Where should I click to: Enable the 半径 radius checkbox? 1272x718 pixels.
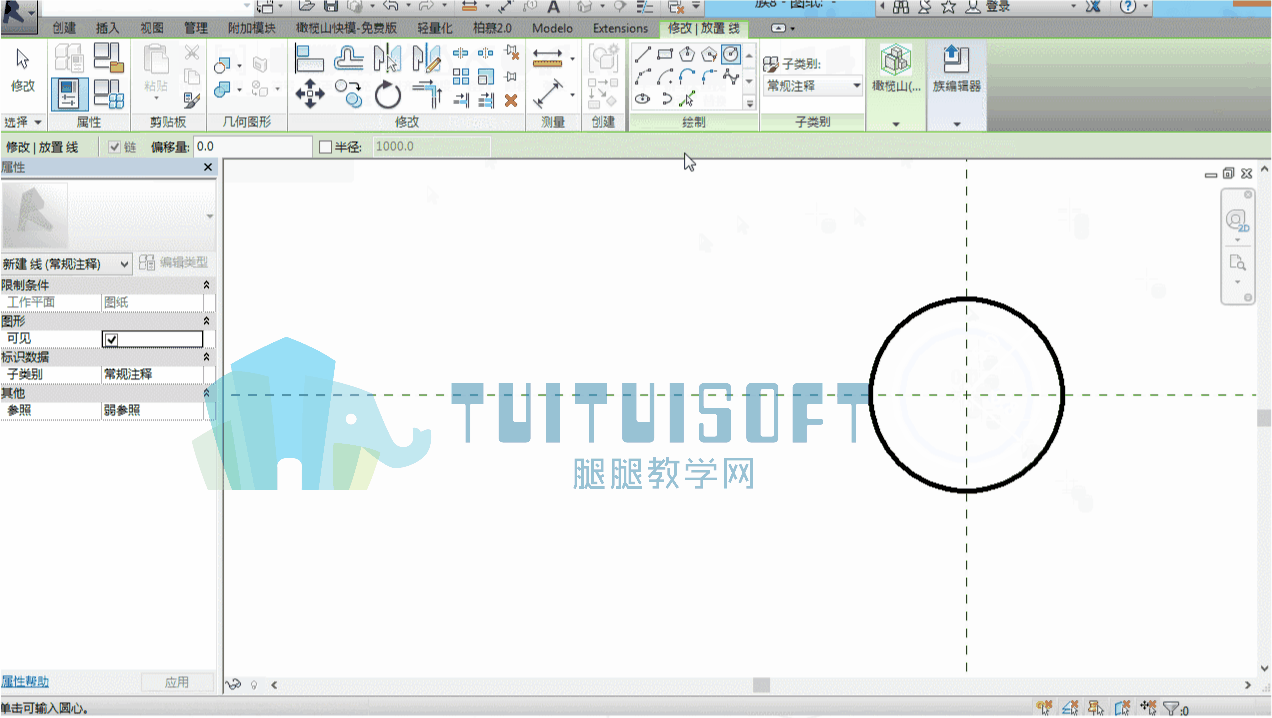click(324, 147)
